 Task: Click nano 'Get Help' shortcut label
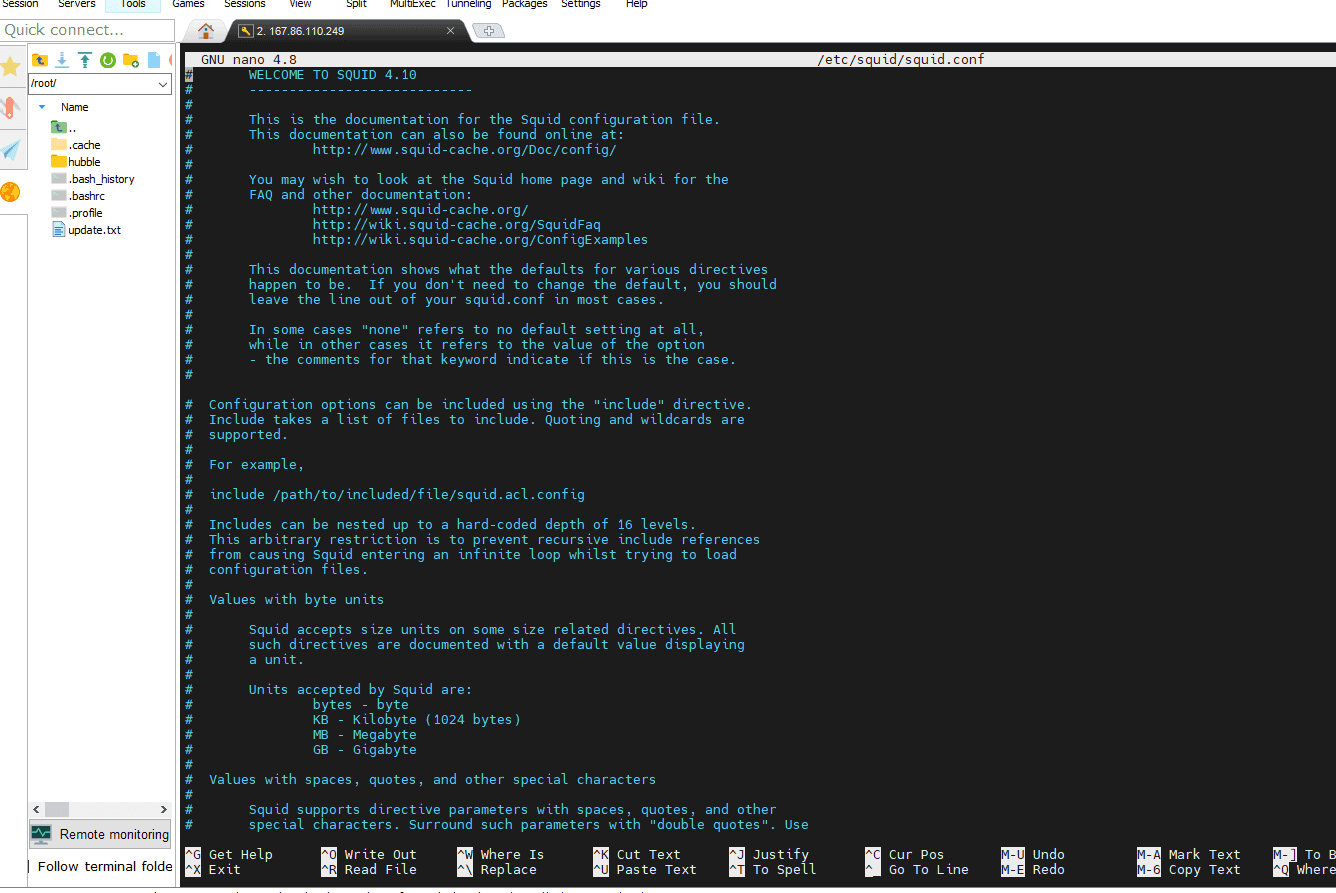point(240,855)
